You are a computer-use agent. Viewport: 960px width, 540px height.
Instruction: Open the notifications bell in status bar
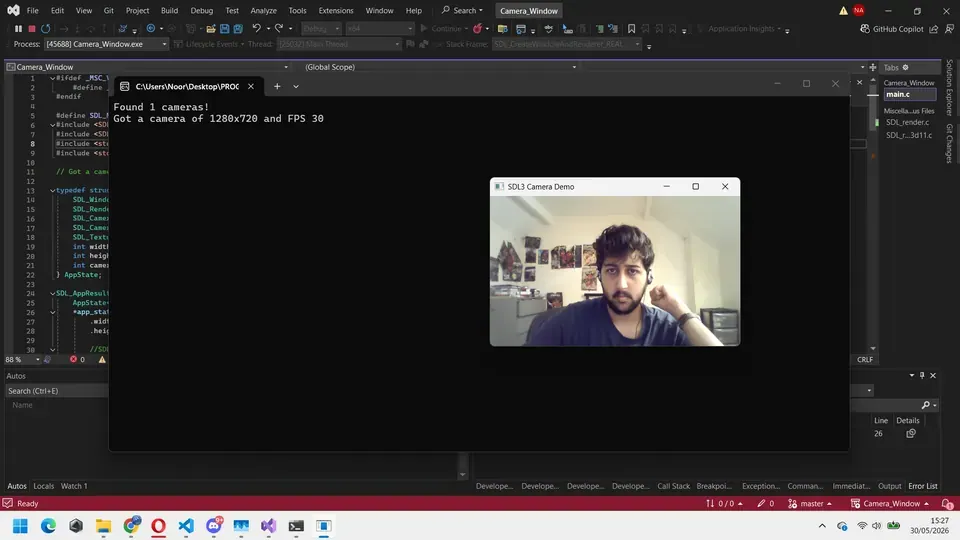pos(947,503)
